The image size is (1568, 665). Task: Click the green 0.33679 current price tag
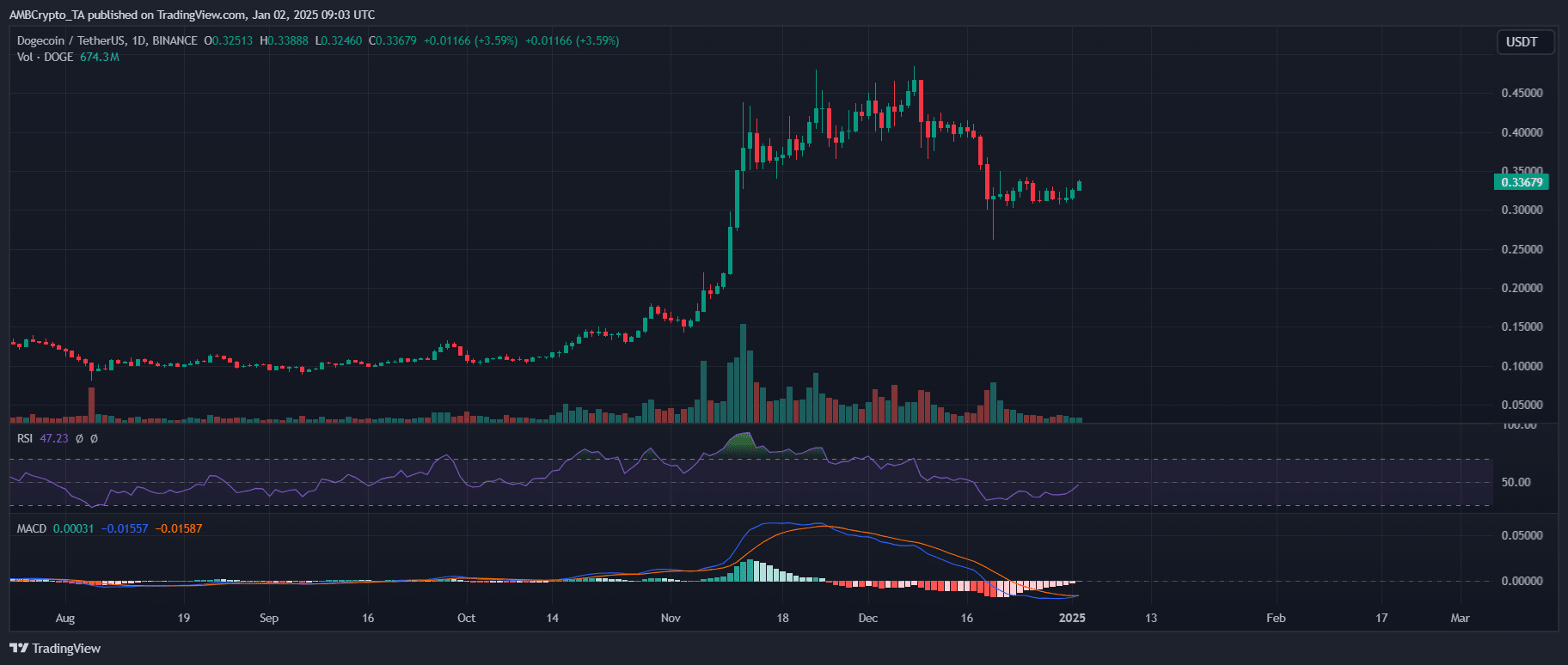(1522, 182)
